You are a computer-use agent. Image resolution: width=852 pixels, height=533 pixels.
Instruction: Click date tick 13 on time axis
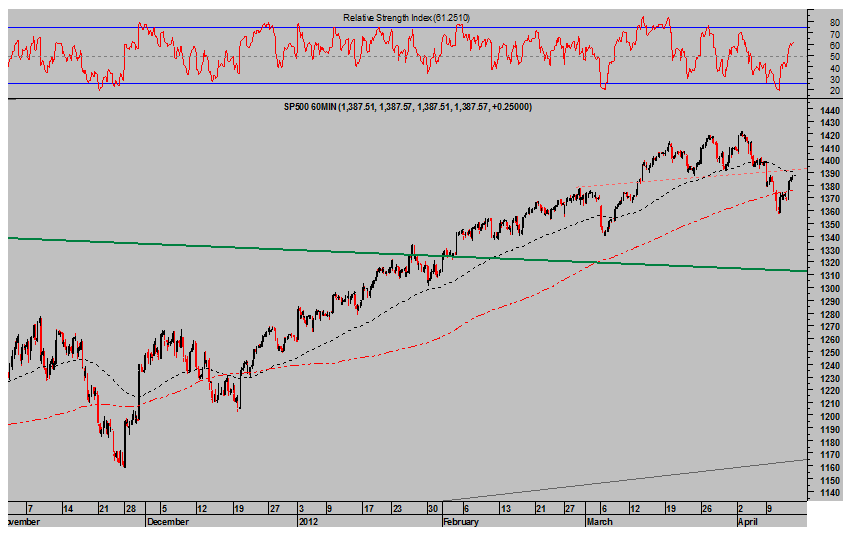(x=505, y=509)
